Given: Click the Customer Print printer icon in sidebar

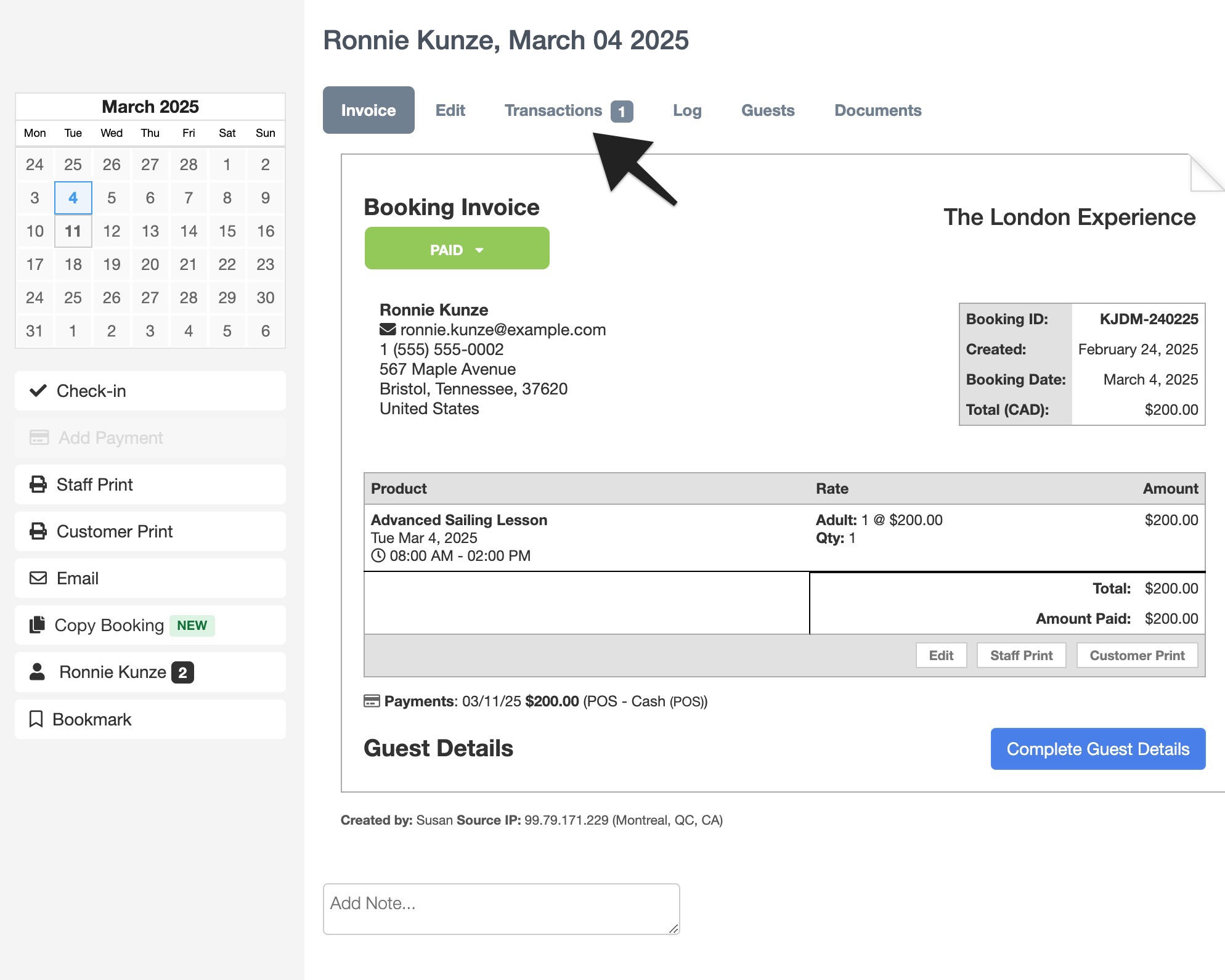Looking at the screenshot, I should coord(38,531).
